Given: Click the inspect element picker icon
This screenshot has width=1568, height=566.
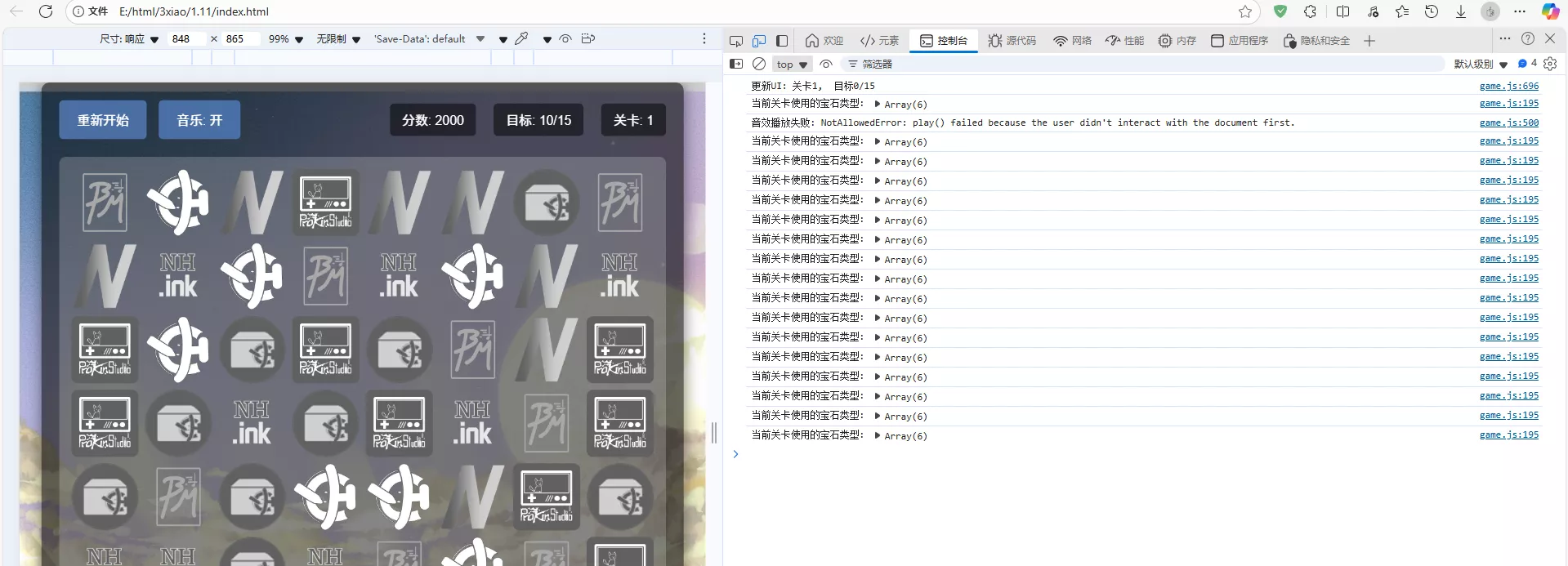Looking at the screenshot, I should [x=735, y=41].
